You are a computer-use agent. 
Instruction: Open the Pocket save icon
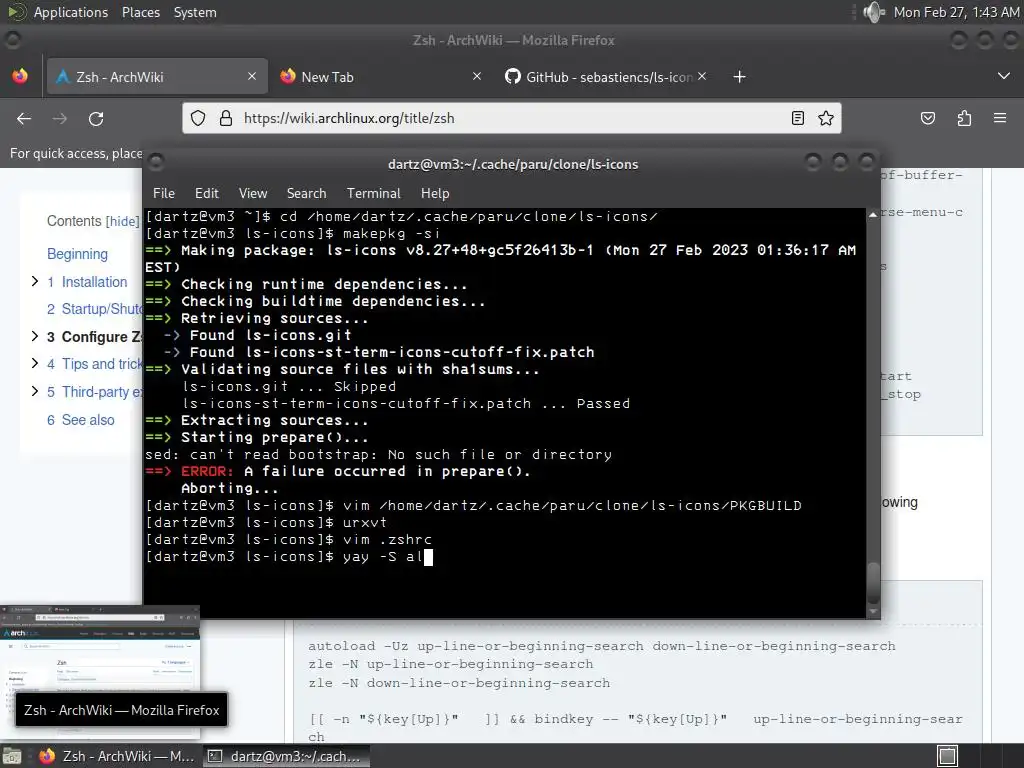point(928,118)
